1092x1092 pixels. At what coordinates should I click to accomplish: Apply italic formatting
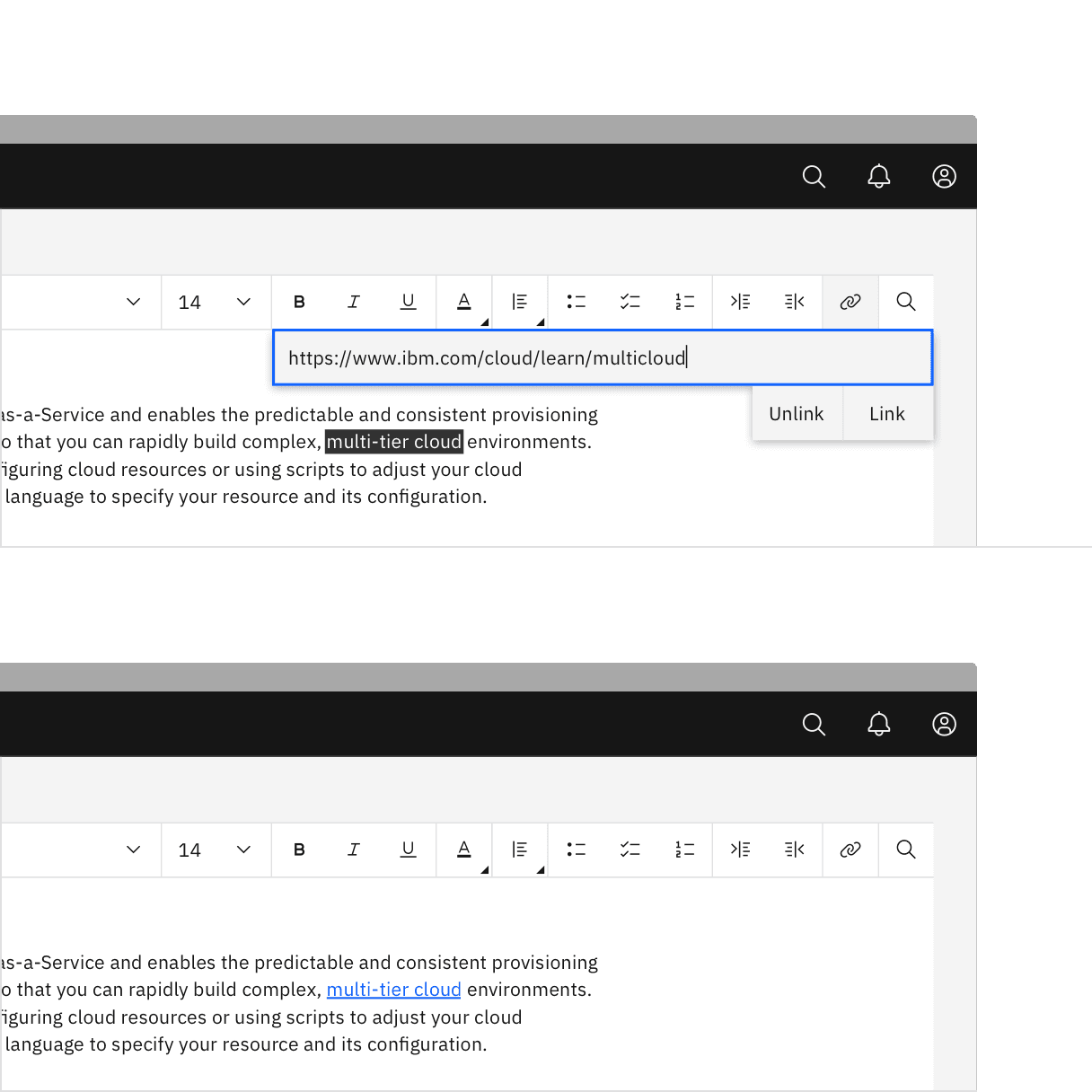pyautogui.click(x=354, y=302)
